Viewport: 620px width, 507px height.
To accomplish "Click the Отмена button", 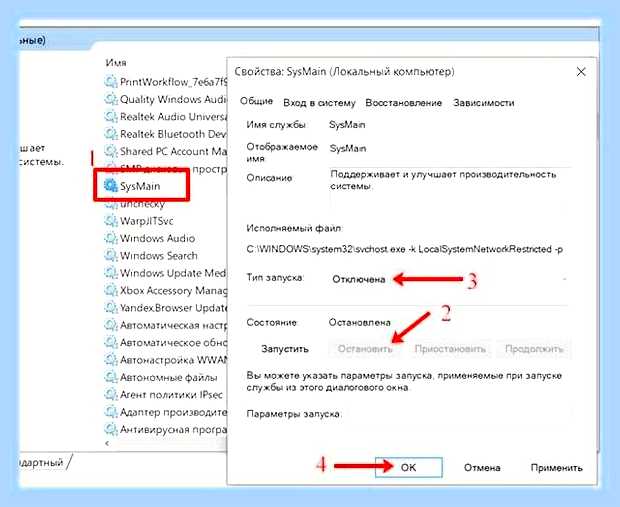I will tap(482, 468).
